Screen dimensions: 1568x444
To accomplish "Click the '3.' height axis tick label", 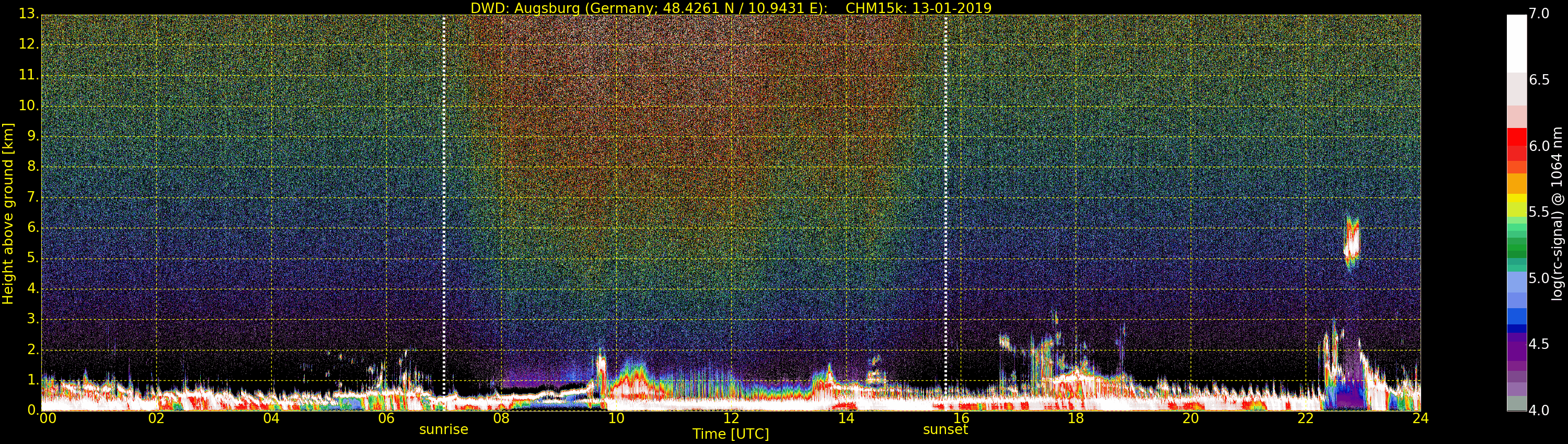I will coord(33,319).
